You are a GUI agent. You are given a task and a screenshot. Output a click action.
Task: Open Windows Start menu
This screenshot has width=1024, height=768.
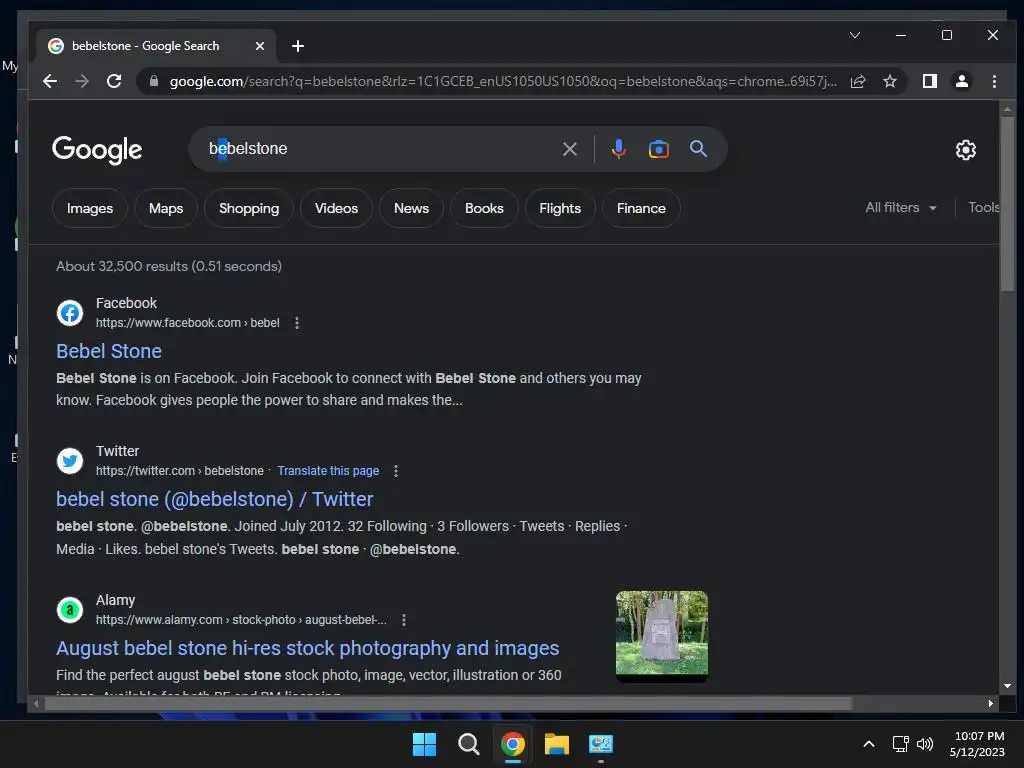(x=424, y=744)
